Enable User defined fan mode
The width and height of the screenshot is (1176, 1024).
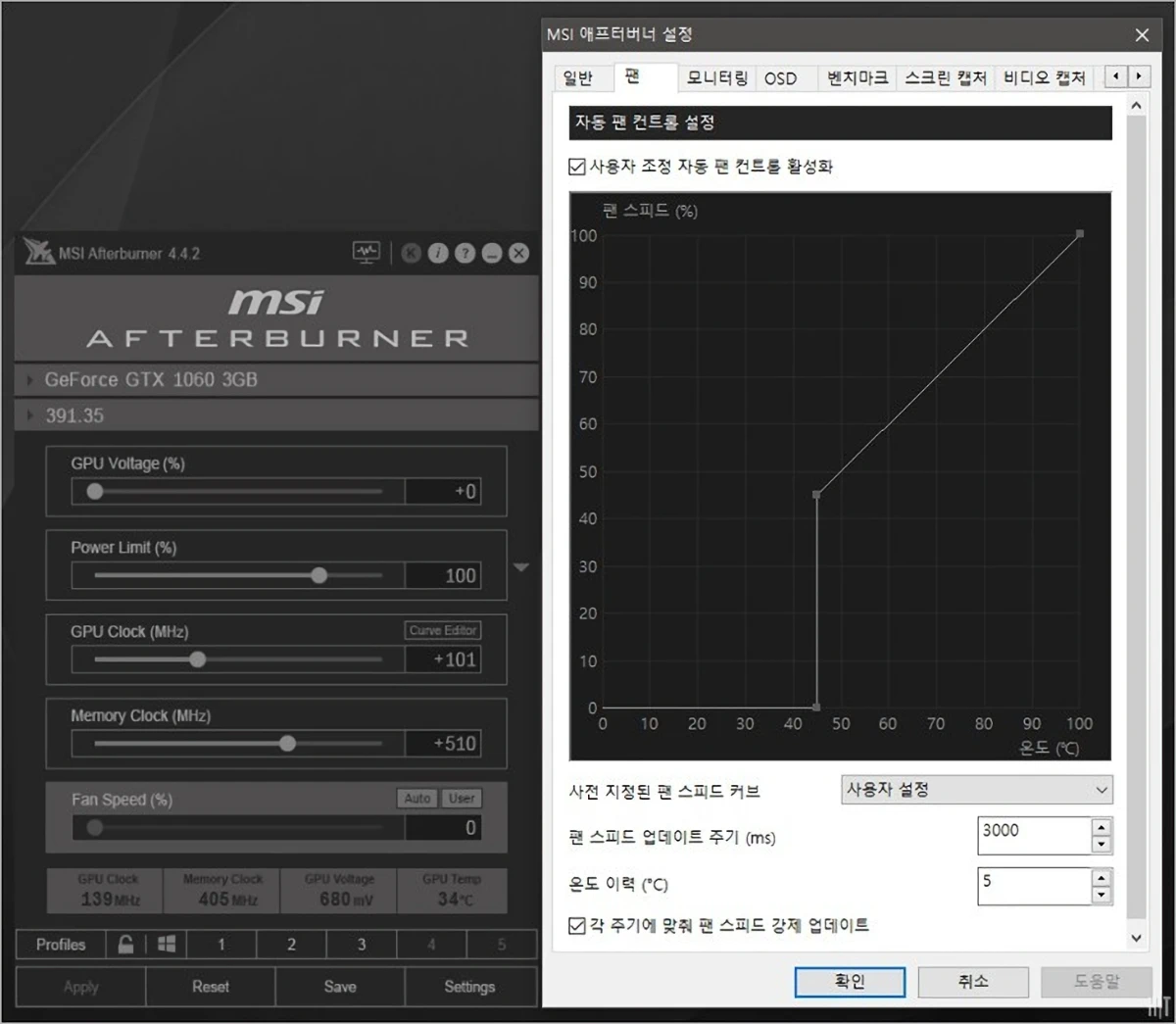[462, 799]
